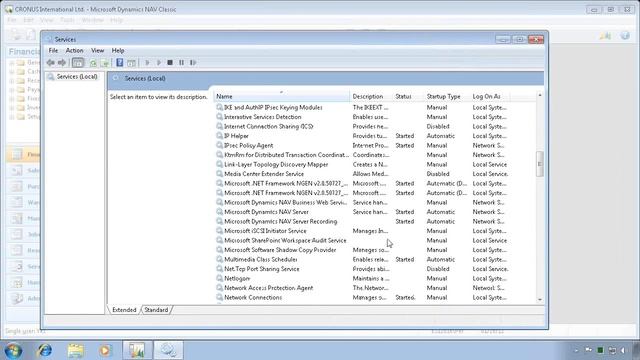Switch to Dynamics NAV taskbar button
The image size is (640, 360).
coord(137,350)
